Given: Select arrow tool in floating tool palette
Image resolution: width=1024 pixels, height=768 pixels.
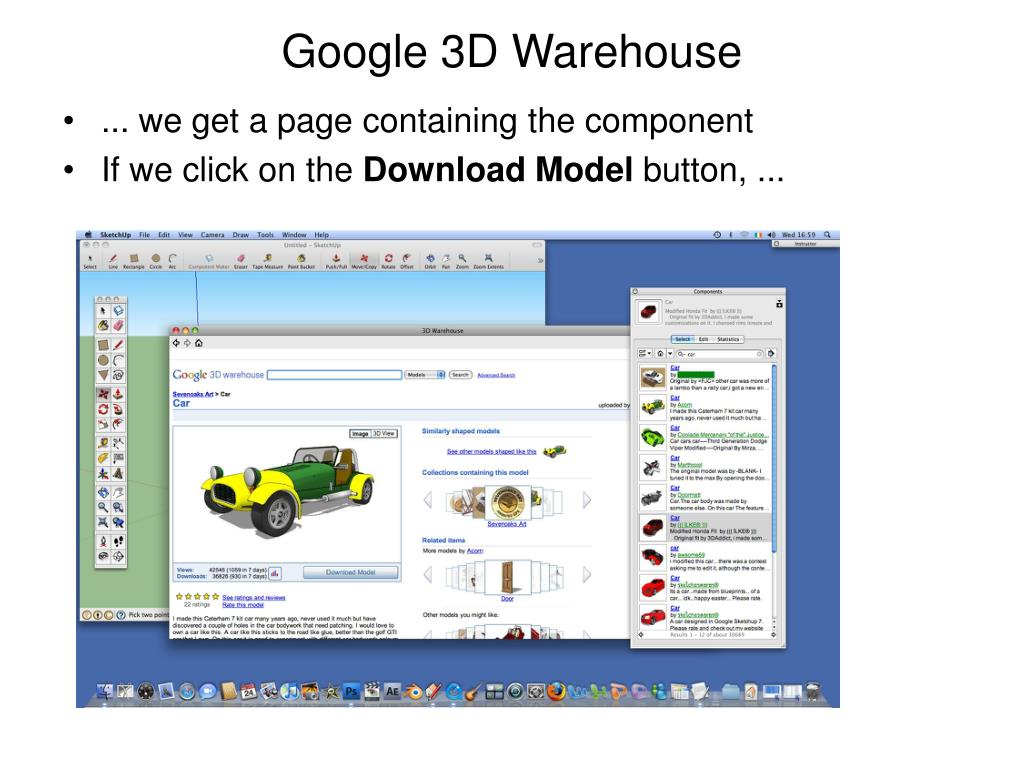Looking at the screenshot, I should pos(103,312).
